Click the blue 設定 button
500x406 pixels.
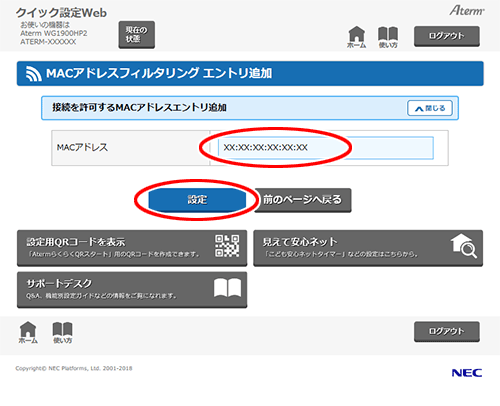(x=197, y=200)
